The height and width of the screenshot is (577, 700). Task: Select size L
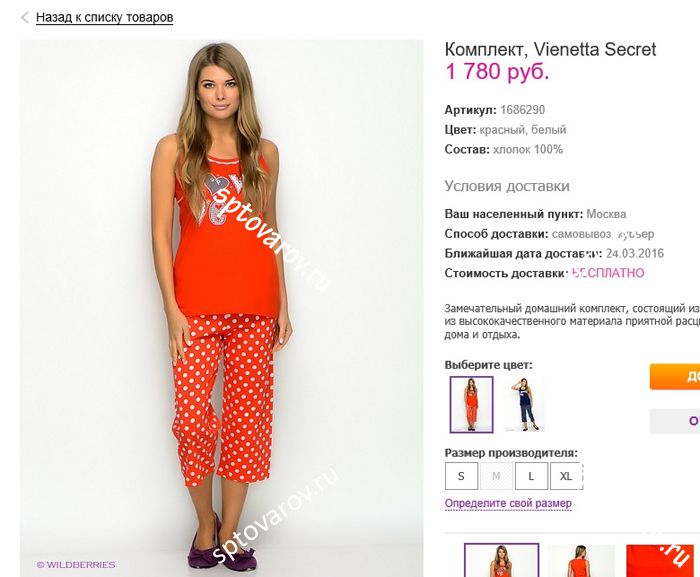(531, 476)
